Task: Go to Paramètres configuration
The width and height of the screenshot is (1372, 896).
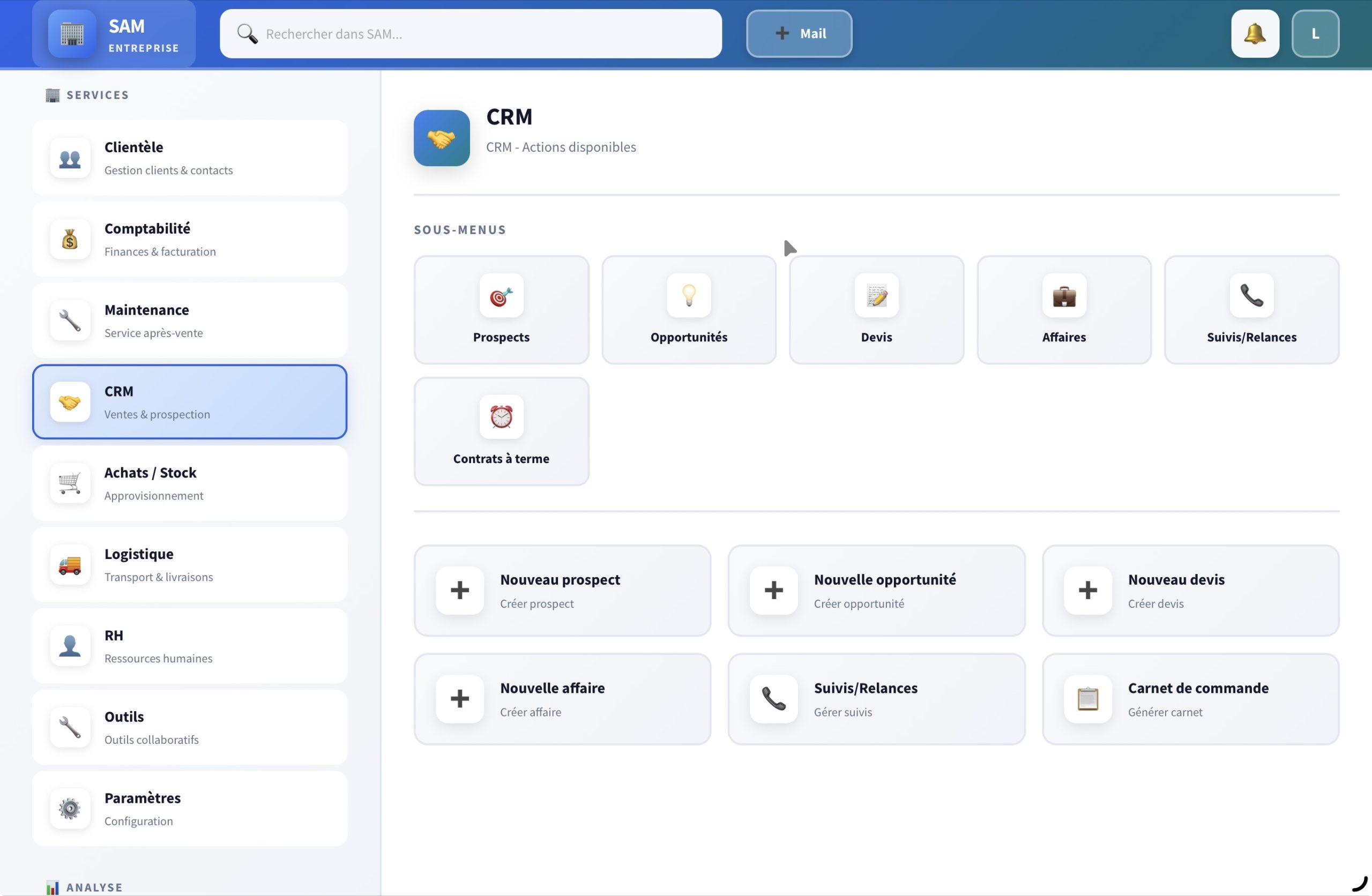Action: point(190,808)
